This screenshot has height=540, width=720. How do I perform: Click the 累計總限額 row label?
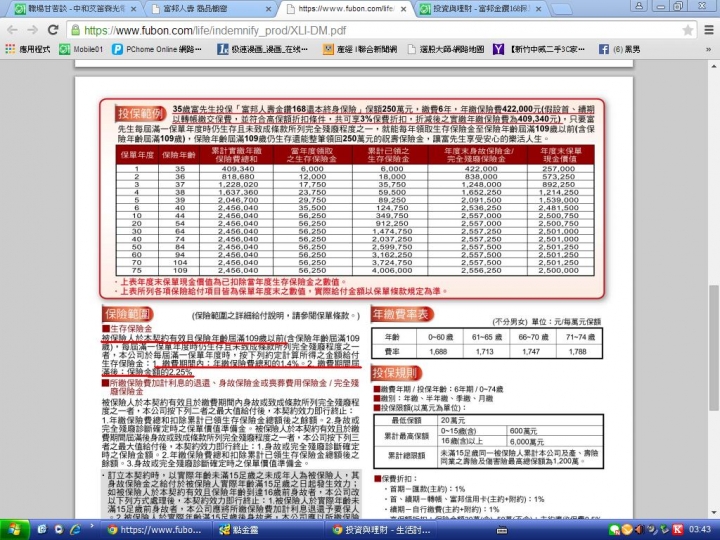[x=406, y=455]
